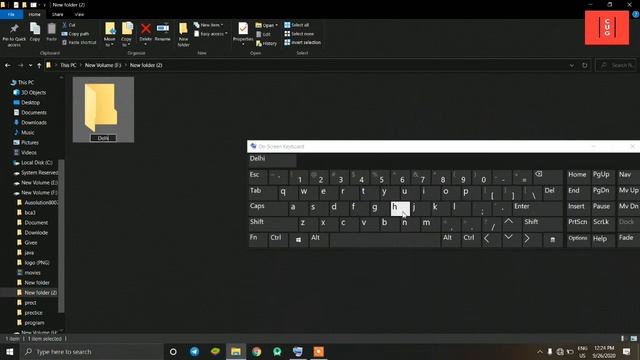Toggle left Alt on On-Screen Keyboard

[318, 240]
